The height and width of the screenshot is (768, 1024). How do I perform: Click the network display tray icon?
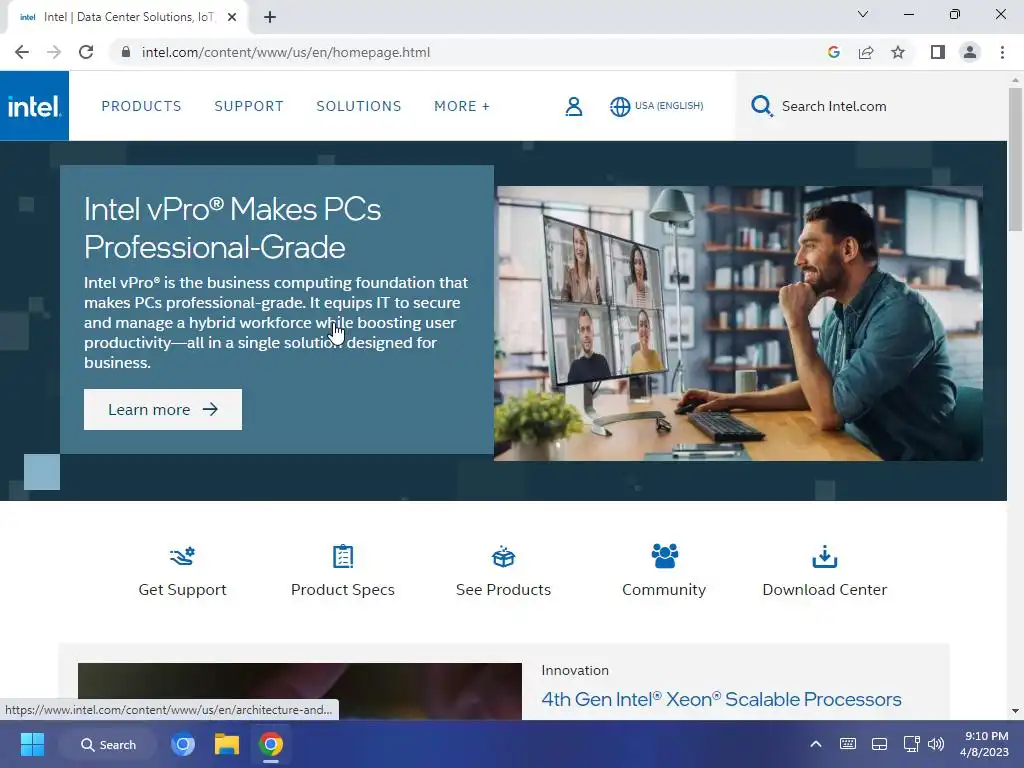pyautogui.click(x=911, y=744)
